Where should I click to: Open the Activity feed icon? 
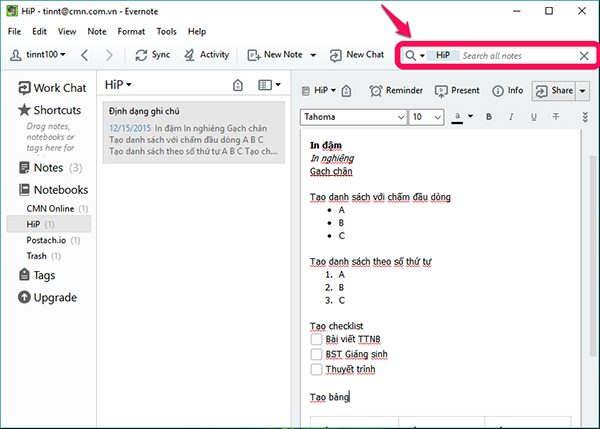click(189, 55)
